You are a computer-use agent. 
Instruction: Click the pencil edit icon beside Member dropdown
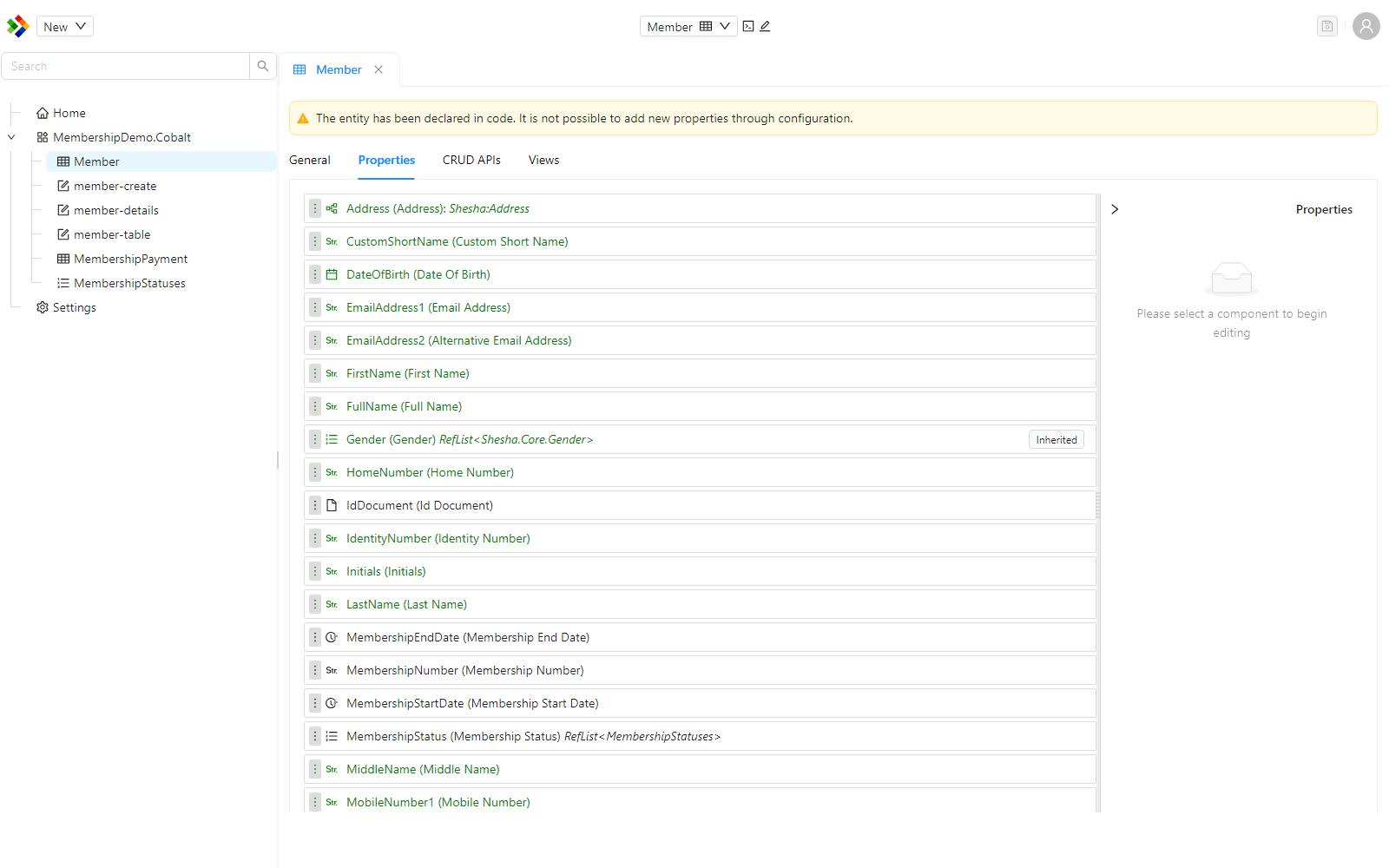click(x=765, y=26)
